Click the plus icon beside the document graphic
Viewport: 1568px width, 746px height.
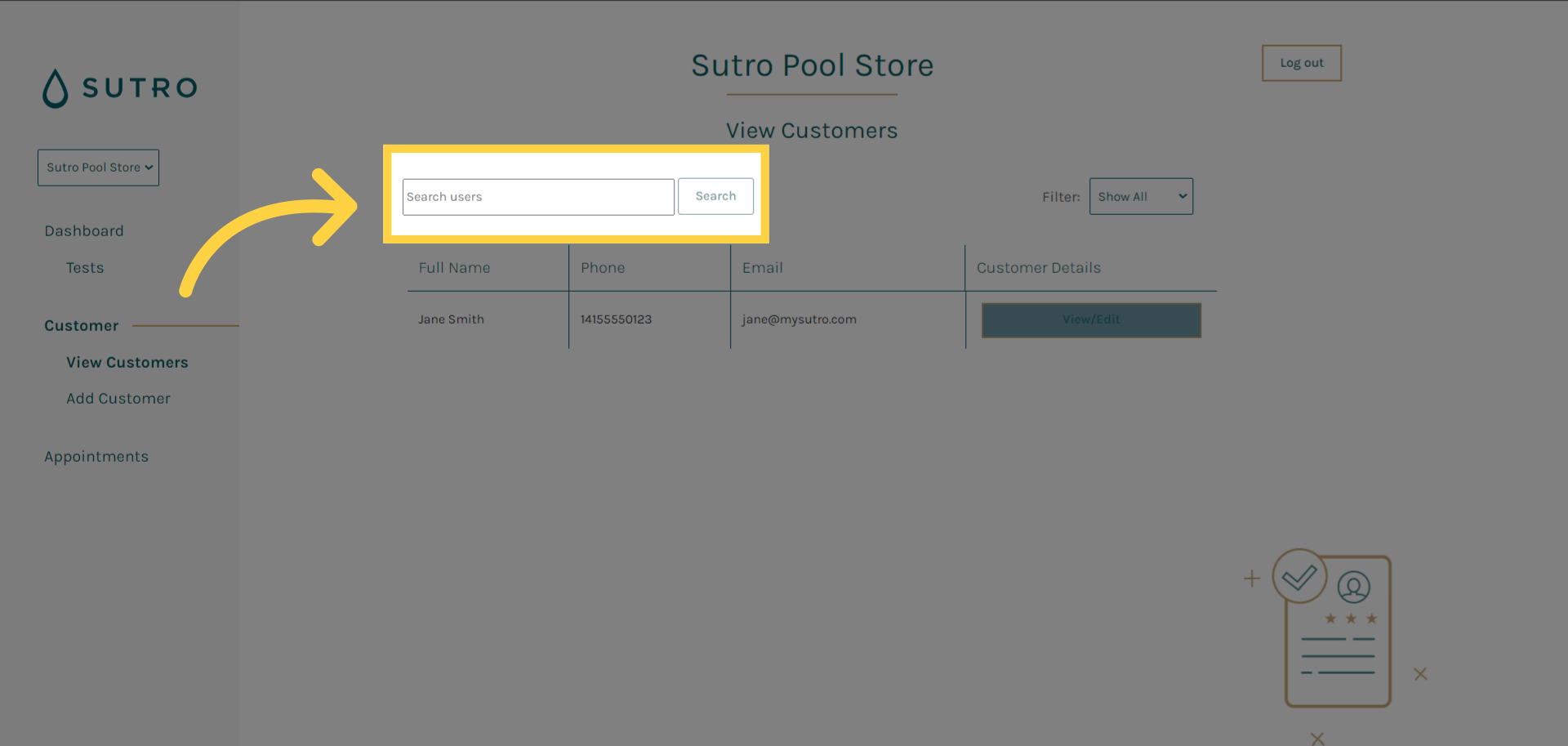(1251, 578)
